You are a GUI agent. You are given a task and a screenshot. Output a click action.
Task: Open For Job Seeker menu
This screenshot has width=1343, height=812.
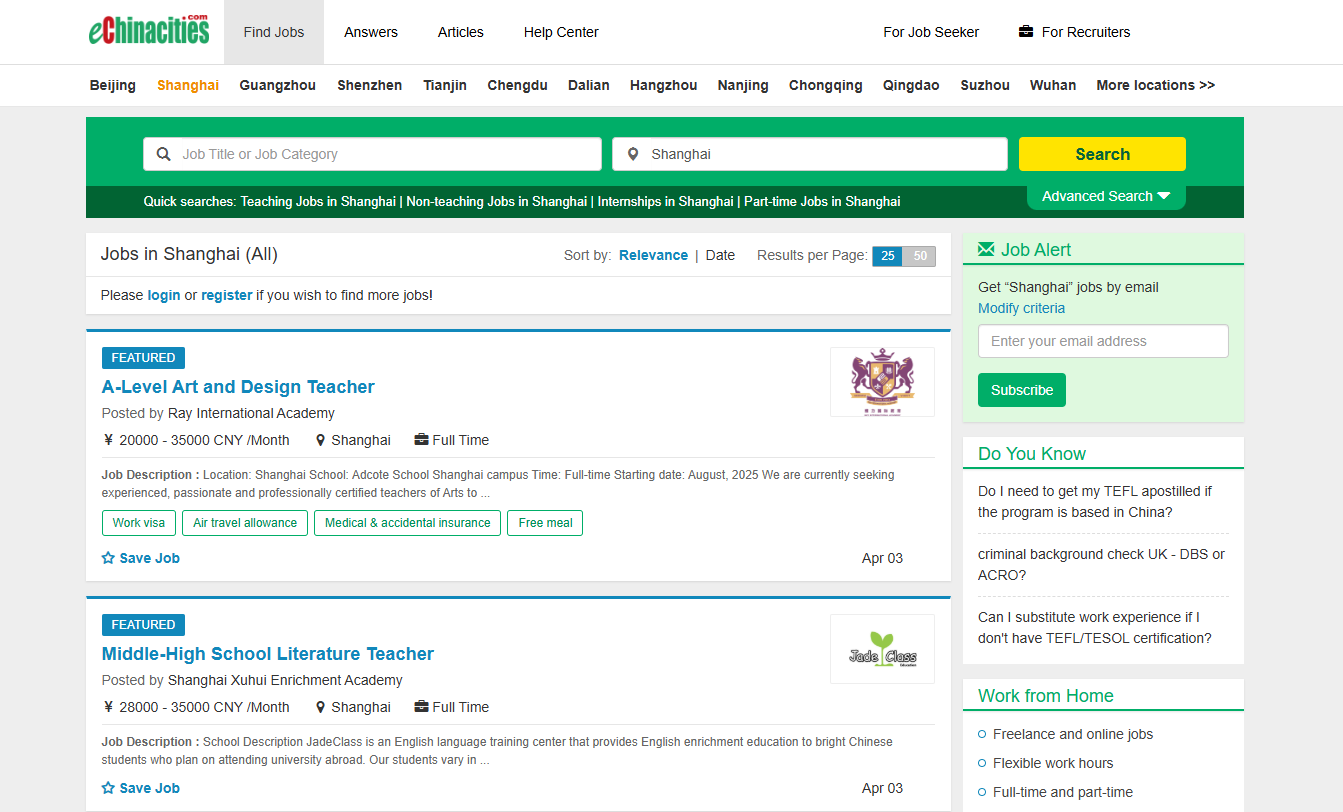931,32
